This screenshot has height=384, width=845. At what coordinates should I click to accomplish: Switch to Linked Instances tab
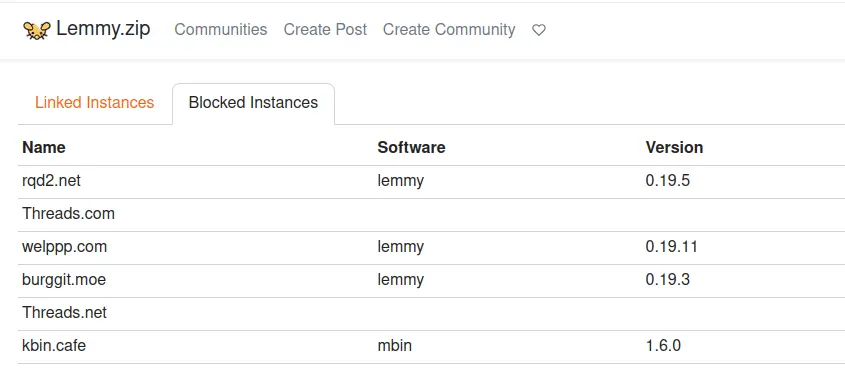click(x=95, y=102)
